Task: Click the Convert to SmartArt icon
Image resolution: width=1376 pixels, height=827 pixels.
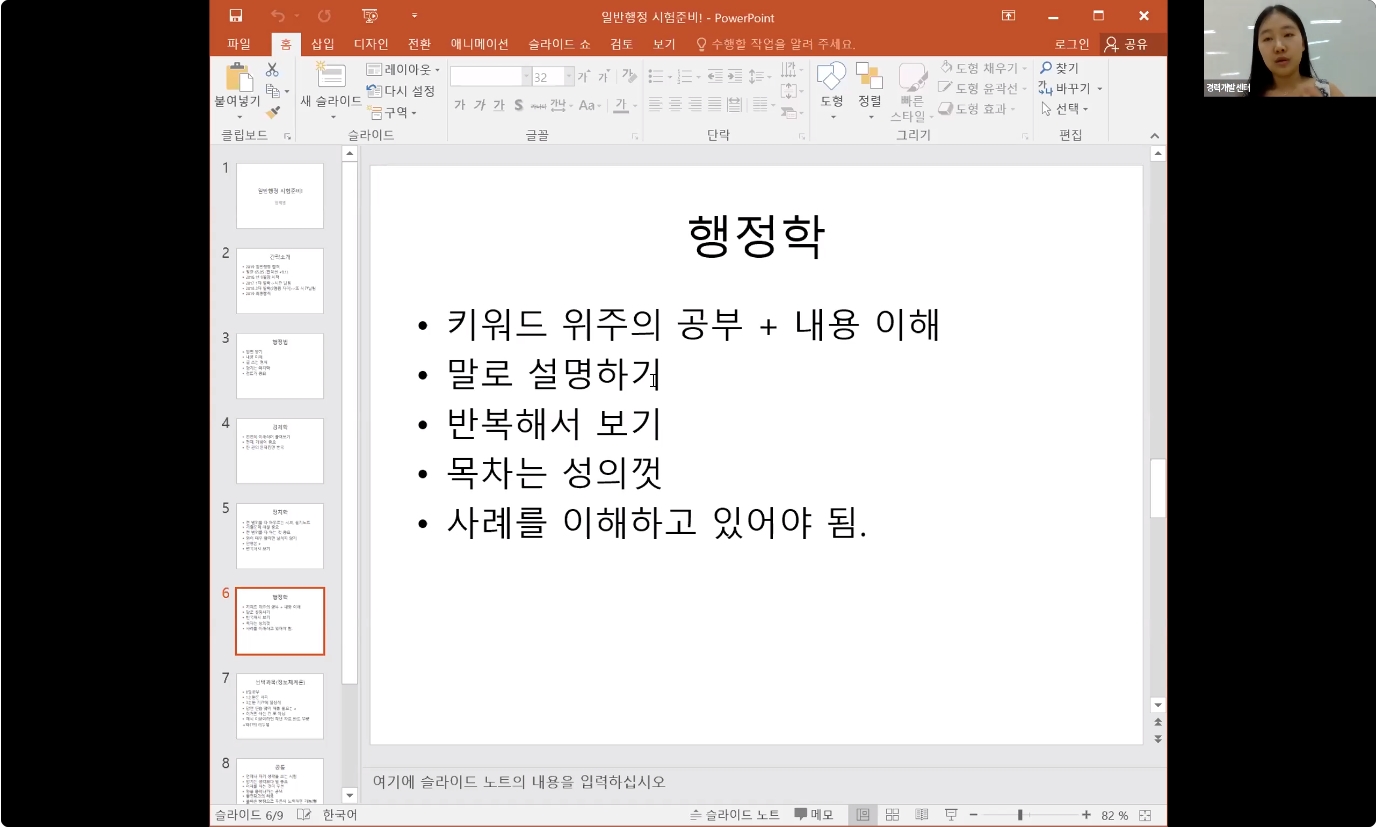Action: (791, 112)
